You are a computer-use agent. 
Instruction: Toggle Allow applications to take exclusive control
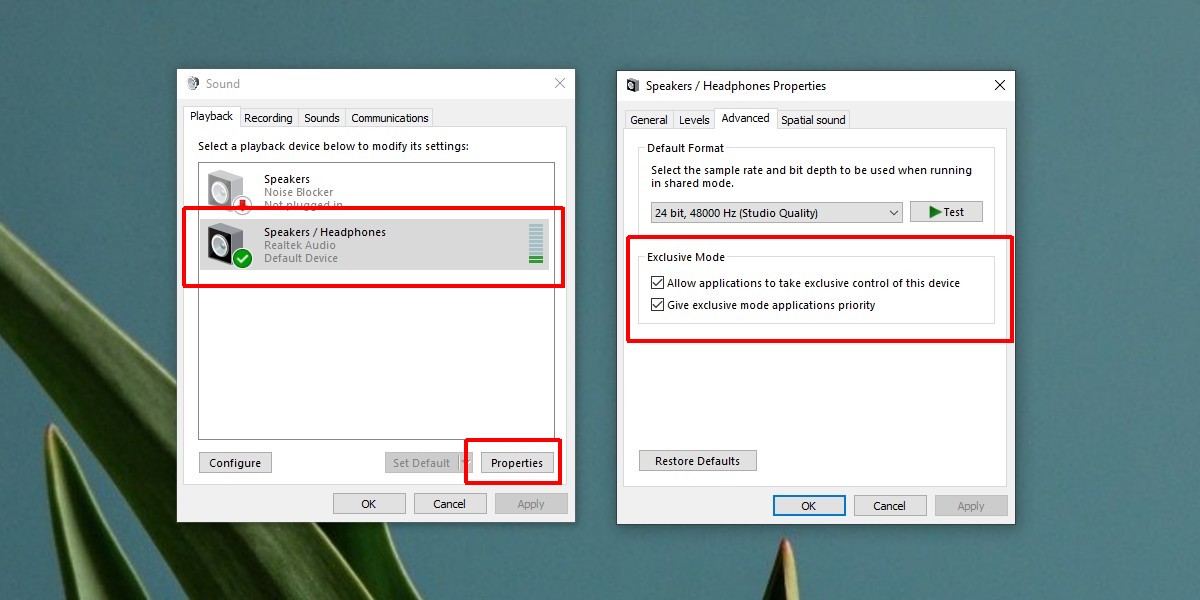[657, 283]
